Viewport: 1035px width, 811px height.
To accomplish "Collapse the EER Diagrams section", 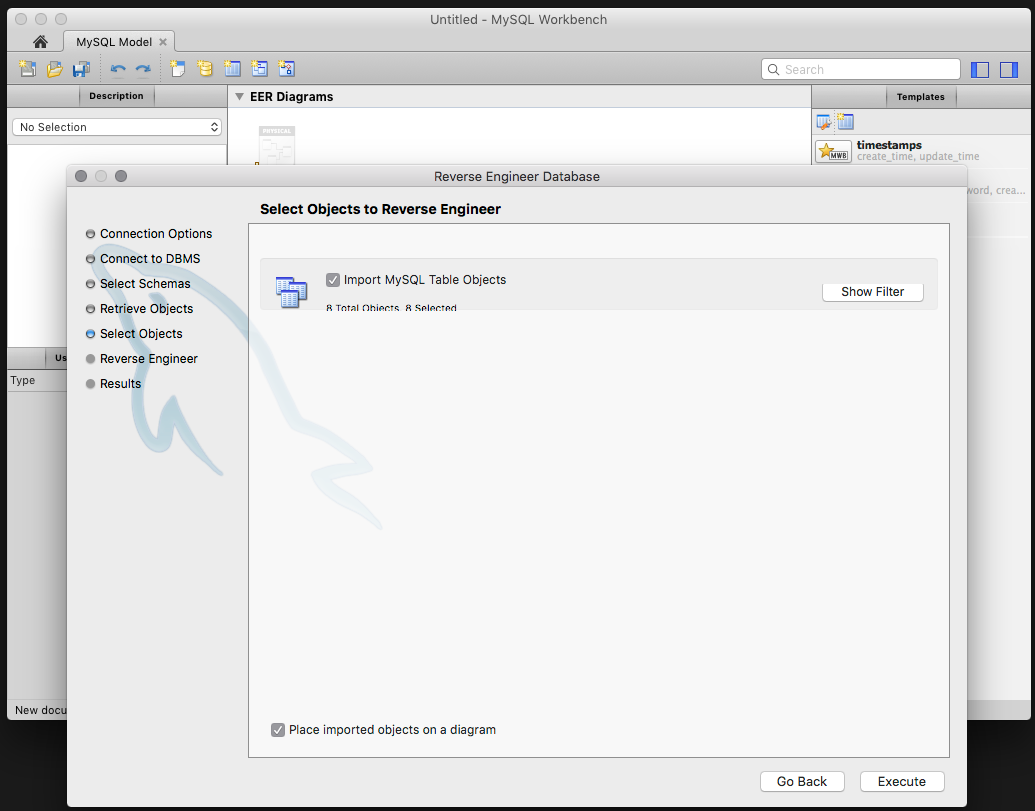I will click(238, 96).
